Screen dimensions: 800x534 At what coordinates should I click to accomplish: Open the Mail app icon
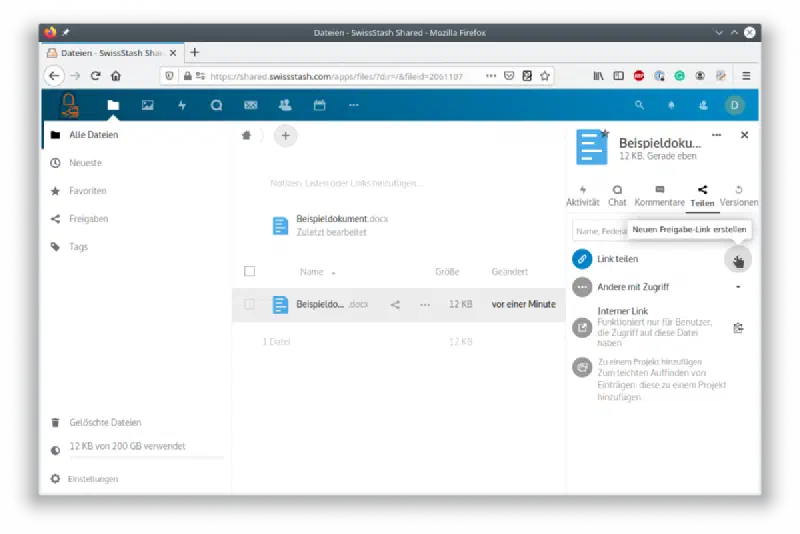point(251,105)
